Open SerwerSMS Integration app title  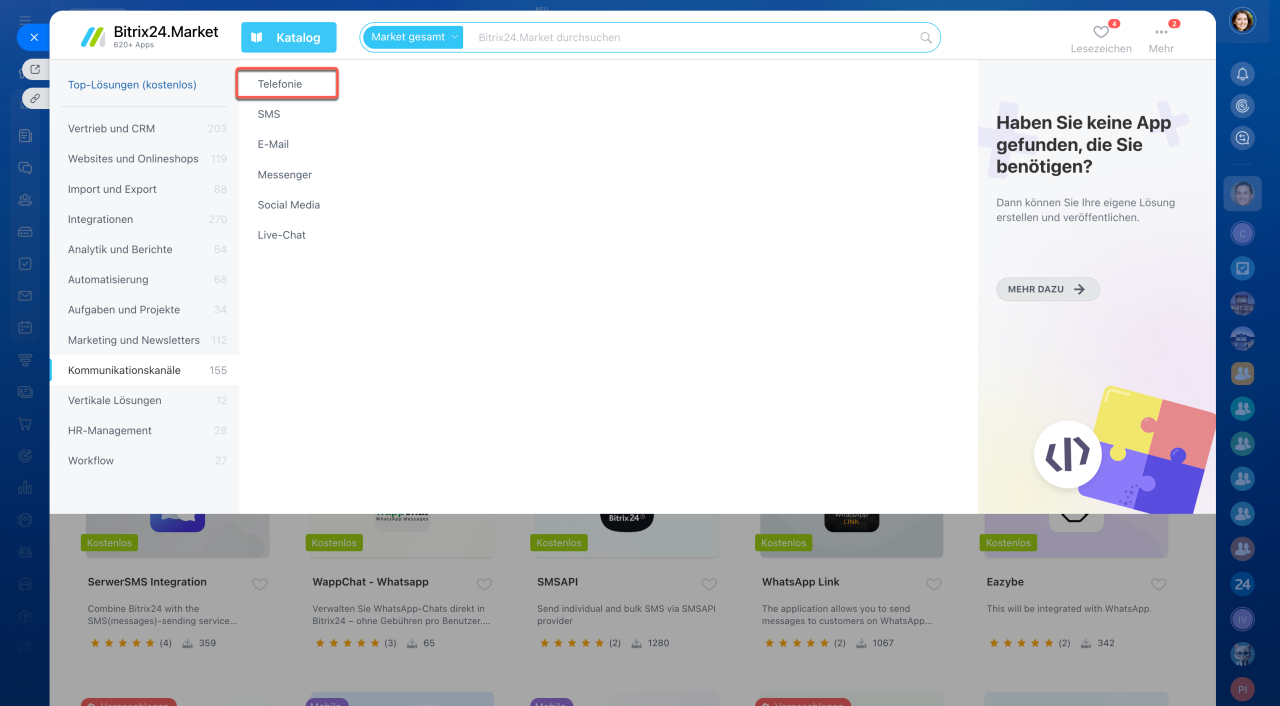coord(147,582)
